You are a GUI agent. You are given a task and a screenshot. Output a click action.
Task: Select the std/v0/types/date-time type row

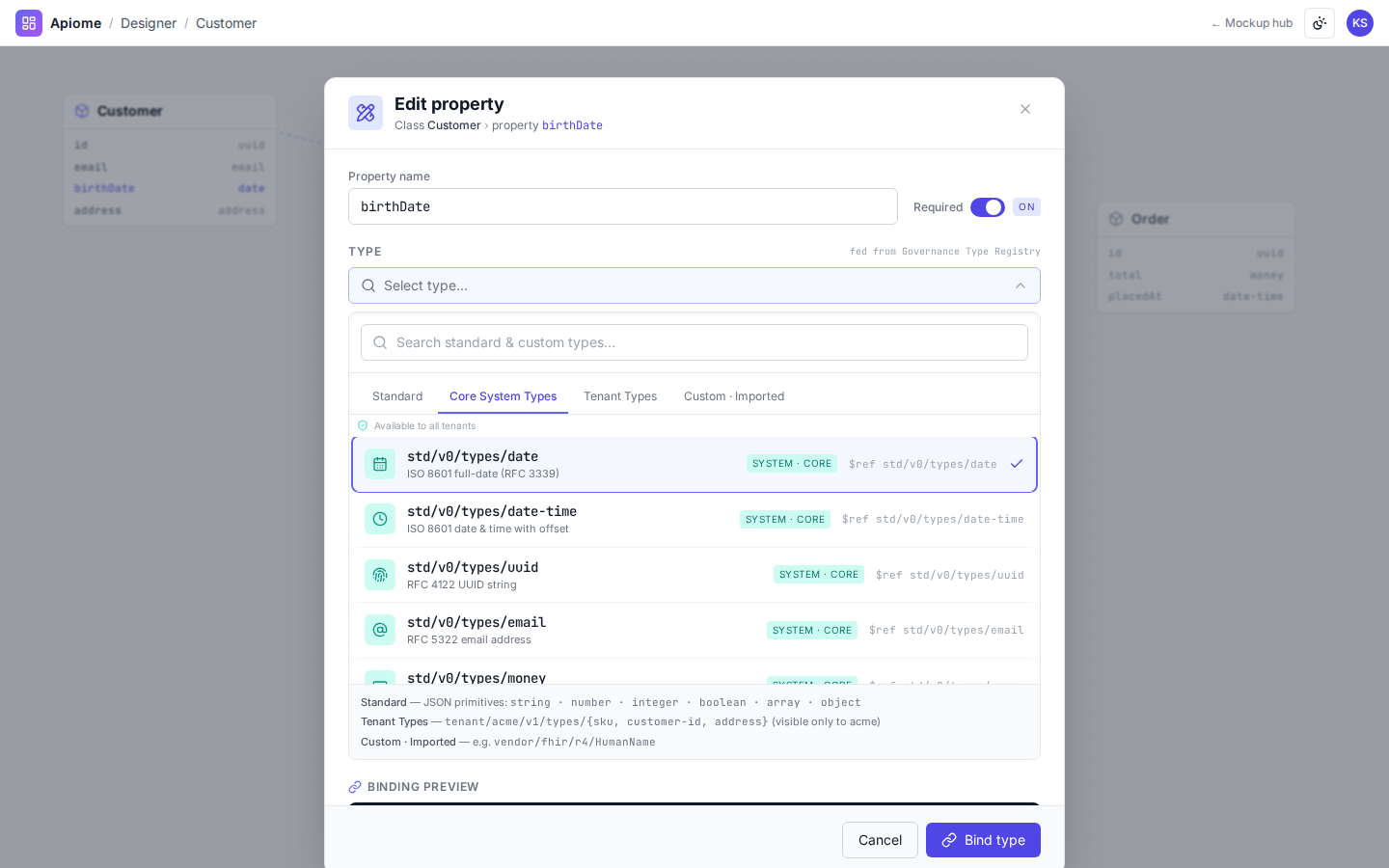click(x=694, y=519)
